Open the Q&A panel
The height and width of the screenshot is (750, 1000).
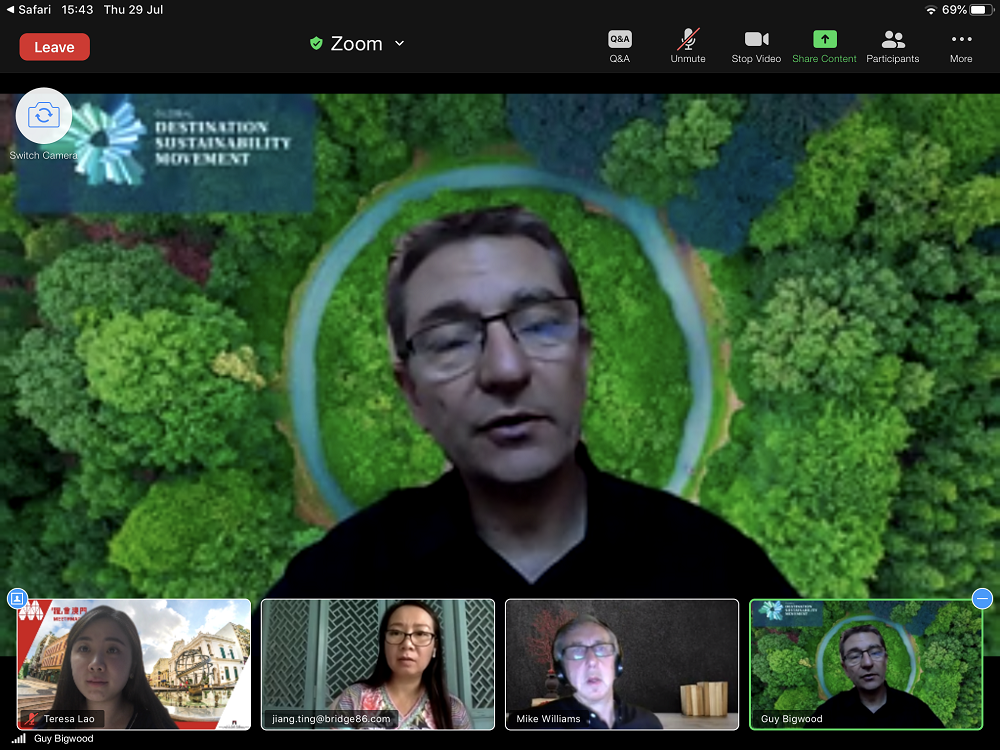tap(619, 45)
